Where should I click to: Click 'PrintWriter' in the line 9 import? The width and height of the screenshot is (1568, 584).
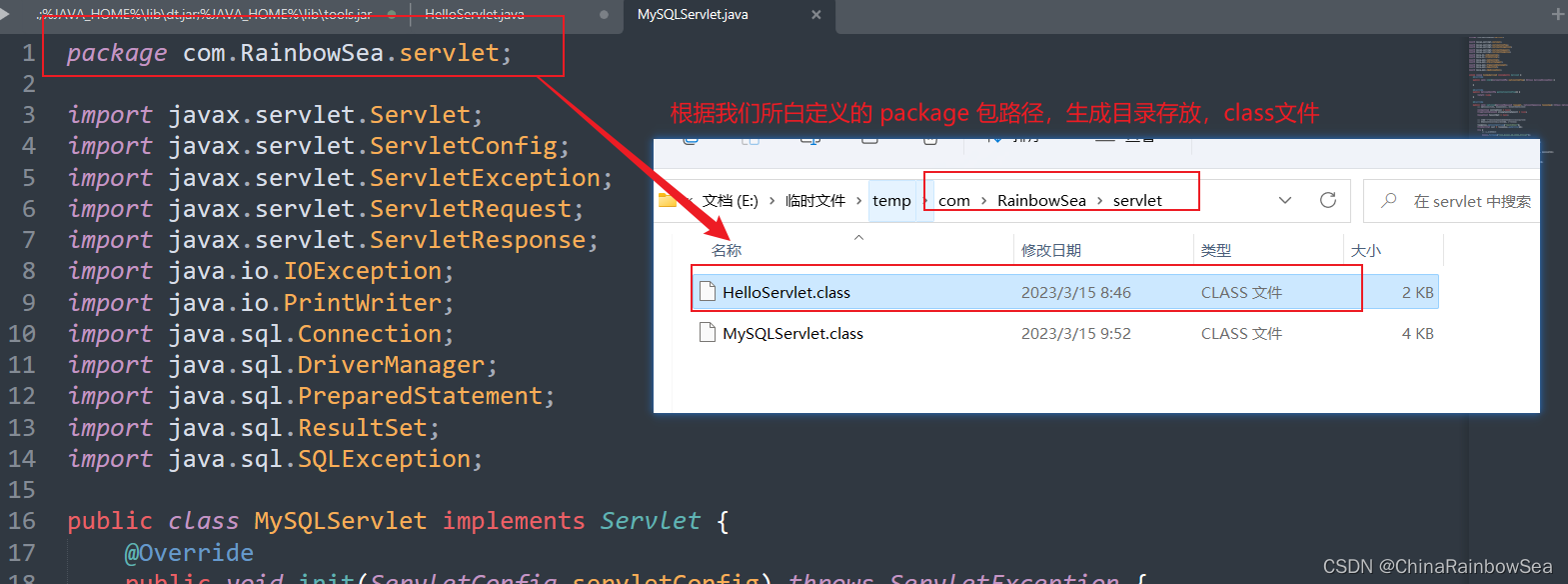pos(363,302)
